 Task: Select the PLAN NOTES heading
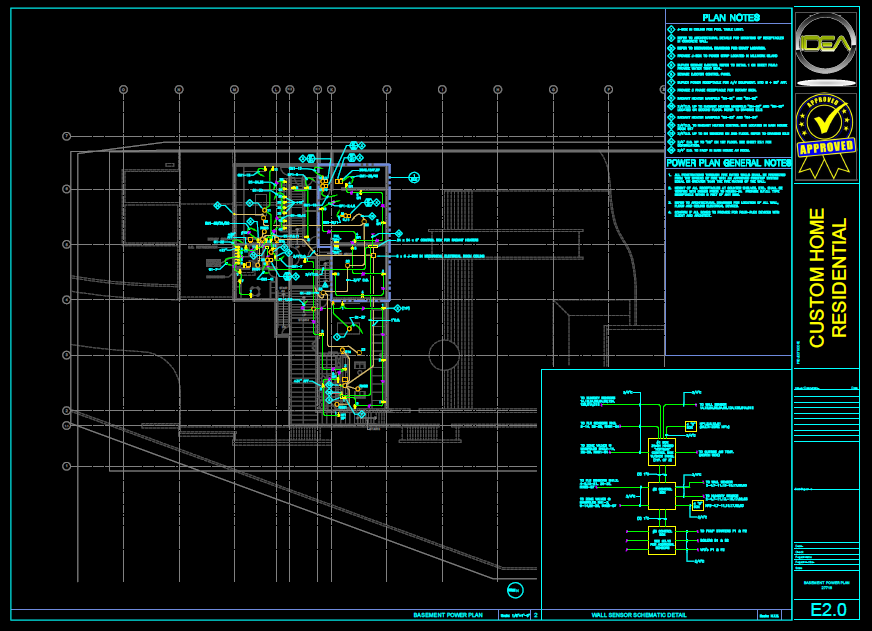click(731, 18)
